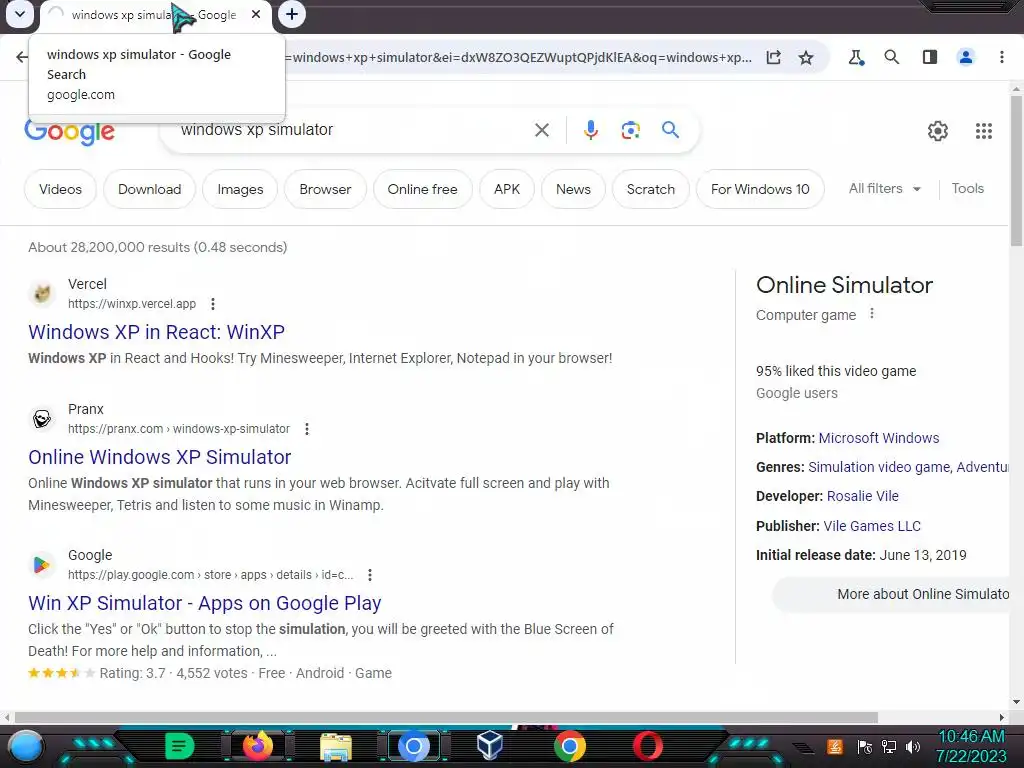Submit search with blue magnifier icon
The image size is (1024, 768).
pyautogui.click(x=670, y=129)
